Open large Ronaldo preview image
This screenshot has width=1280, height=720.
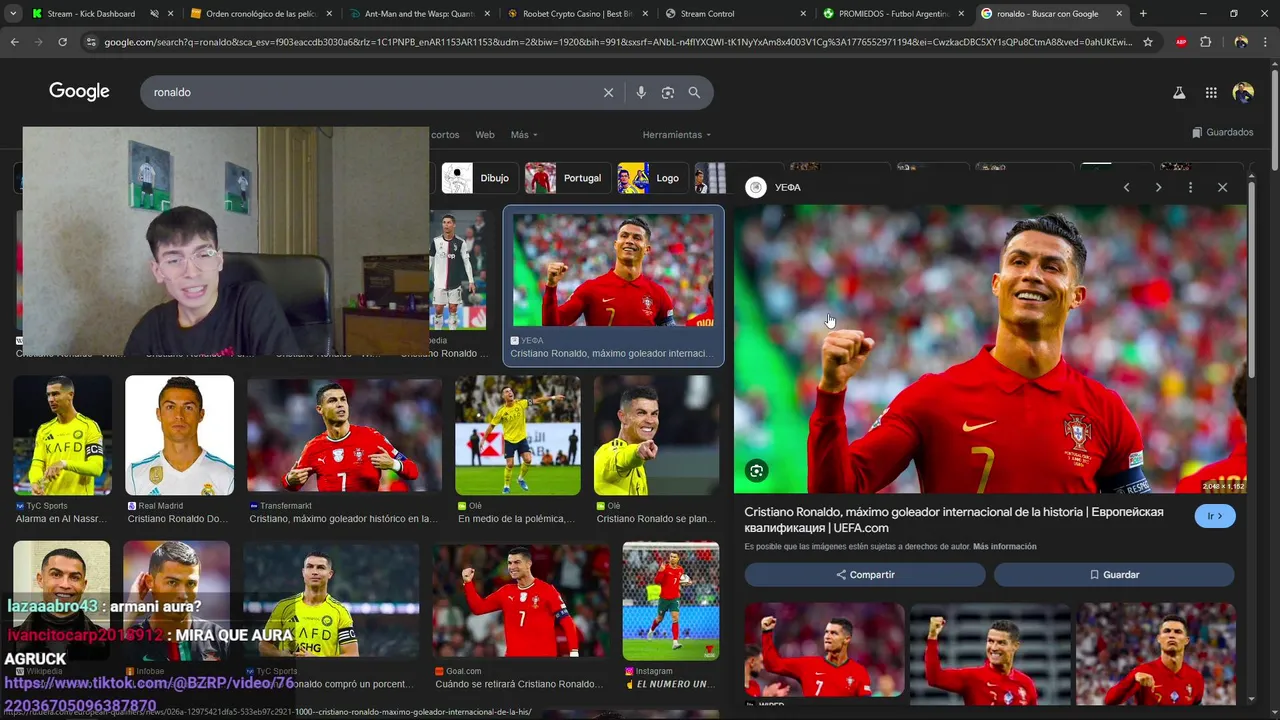990,349
